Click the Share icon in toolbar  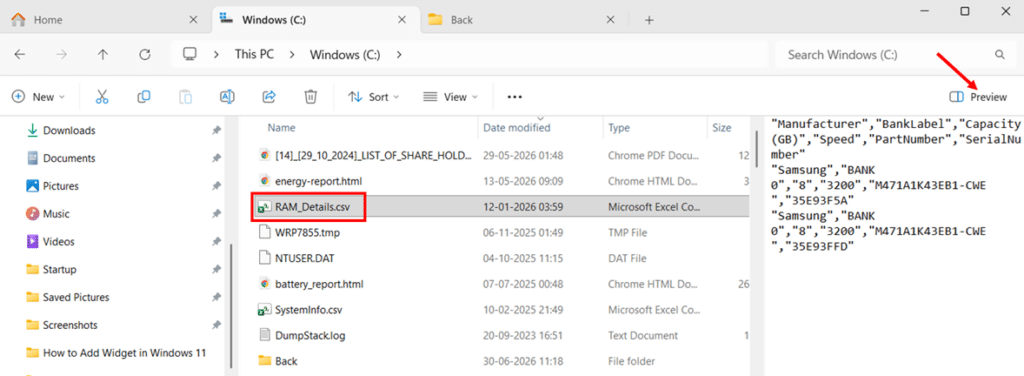point(269,97)
